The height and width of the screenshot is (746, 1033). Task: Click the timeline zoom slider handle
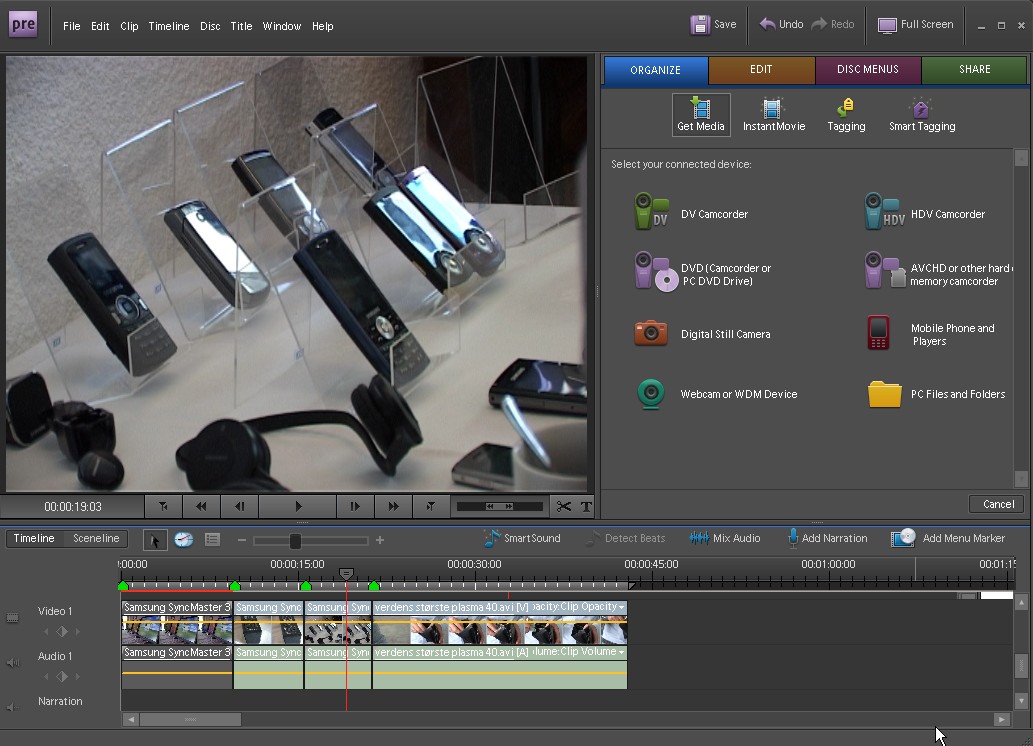(x=295, y=540)
